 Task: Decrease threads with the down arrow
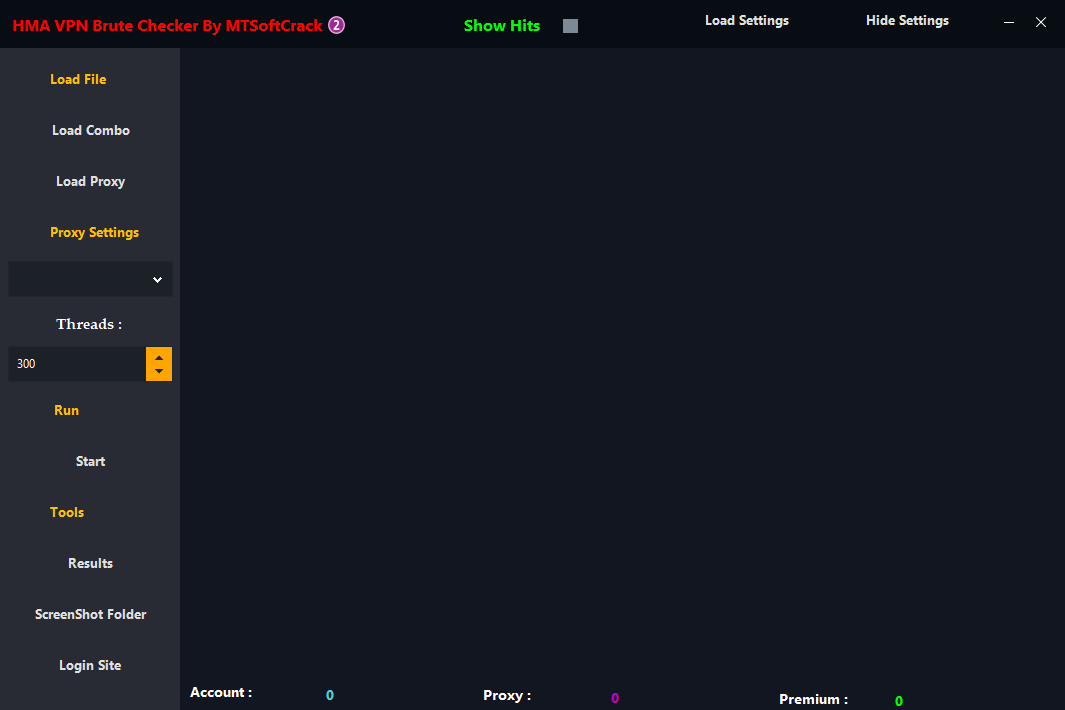pyautogui.click(x=159, y=372)
